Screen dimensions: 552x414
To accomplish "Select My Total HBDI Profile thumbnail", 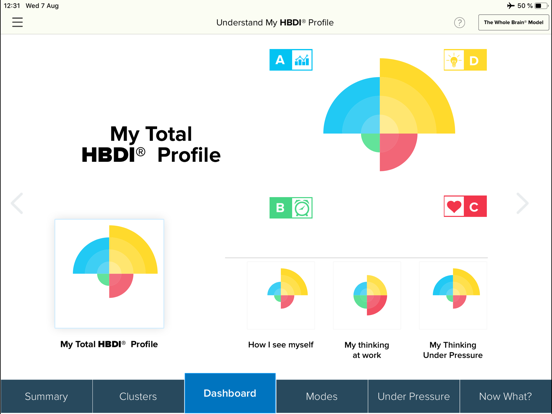I will click(109, 274).
